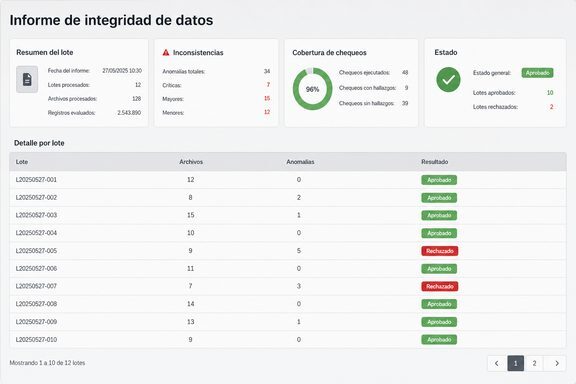Image resolution: width=576 pixels, height=384 pixels.
Task: Click the anomalies count 3 for lot L20250527-007
Action: click(299, 286)
